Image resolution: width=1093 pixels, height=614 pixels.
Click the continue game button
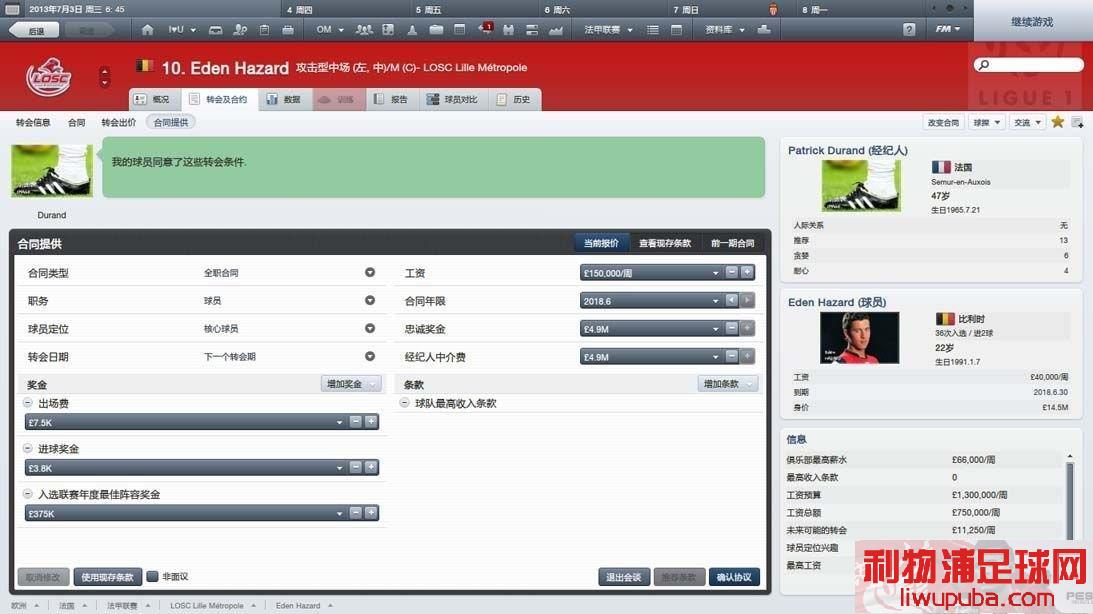(x=1032, y=22)
